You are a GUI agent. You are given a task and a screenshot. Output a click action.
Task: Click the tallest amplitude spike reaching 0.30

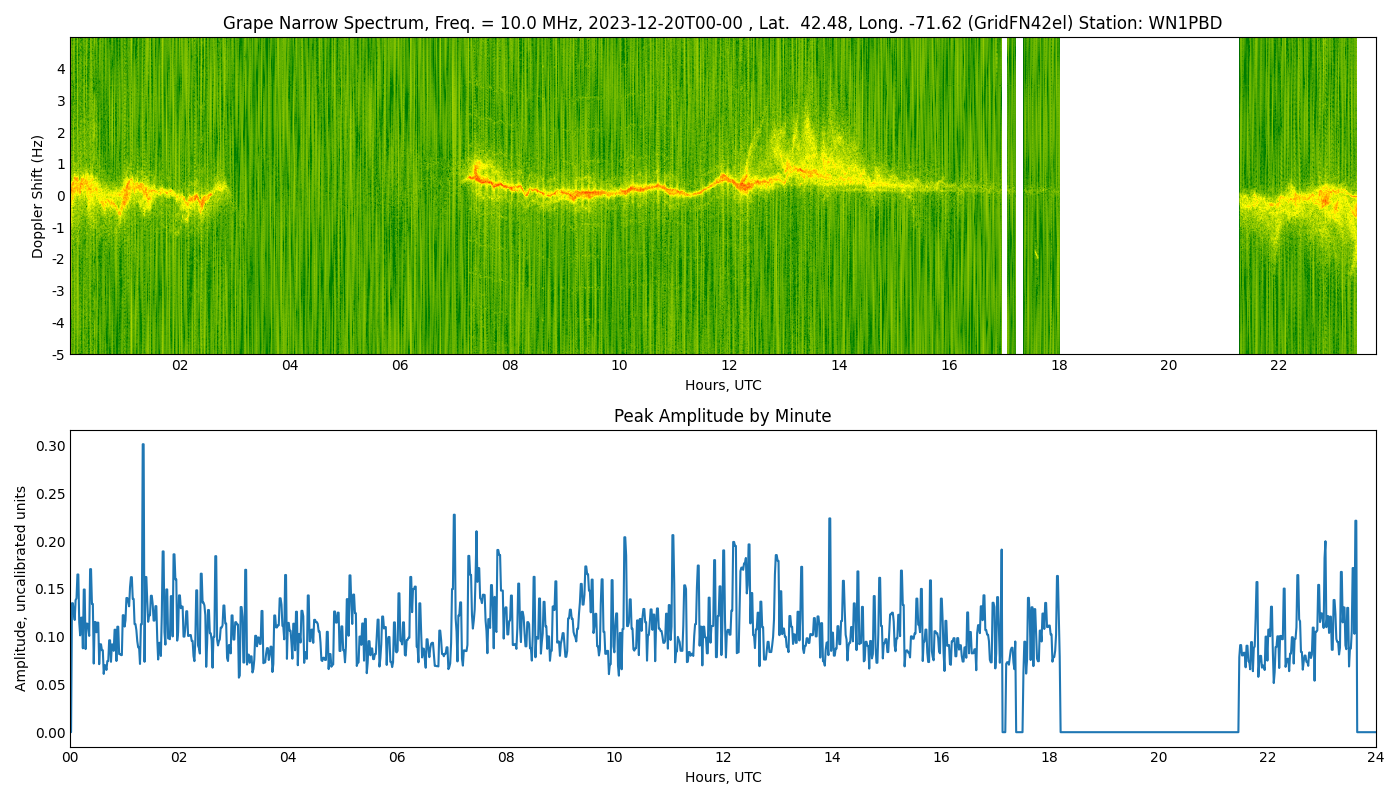pos(143,448)
